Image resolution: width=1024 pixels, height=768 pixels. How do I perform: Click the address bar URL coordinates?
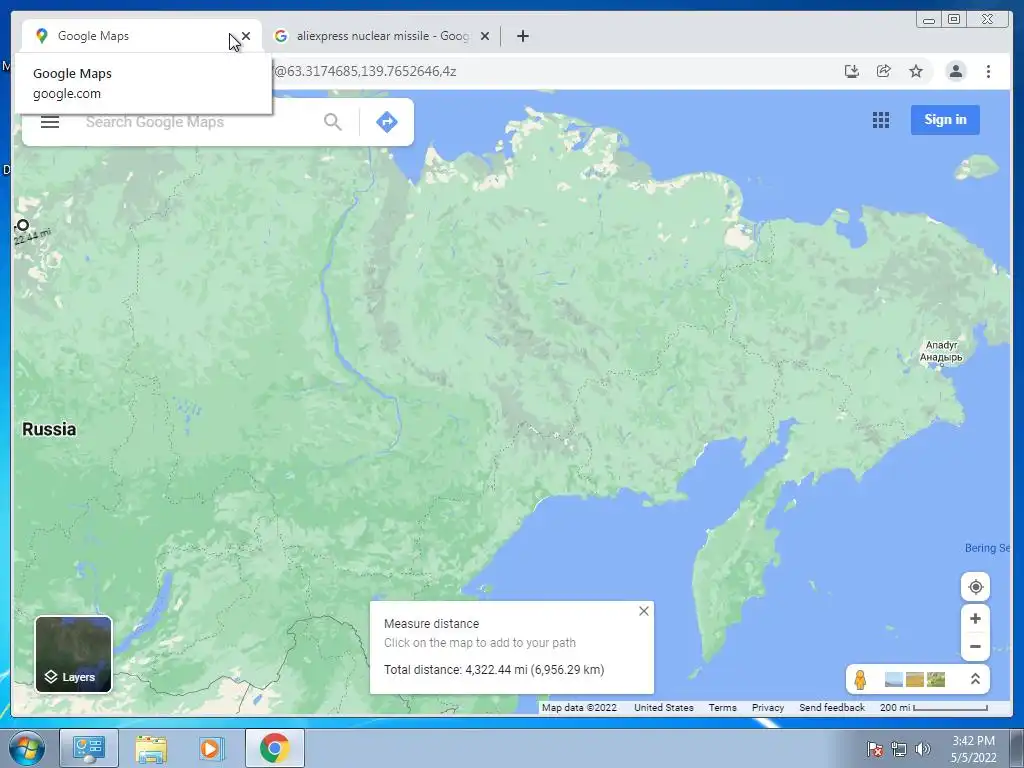[x=365, y=71]
